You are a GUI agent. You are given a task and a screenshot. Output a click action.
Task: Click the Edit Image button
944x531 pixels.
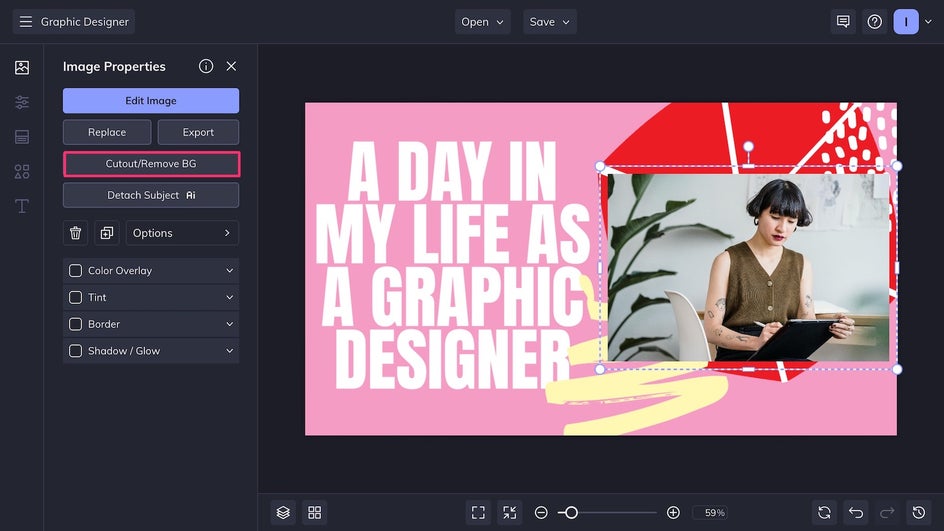coord(151,101)
